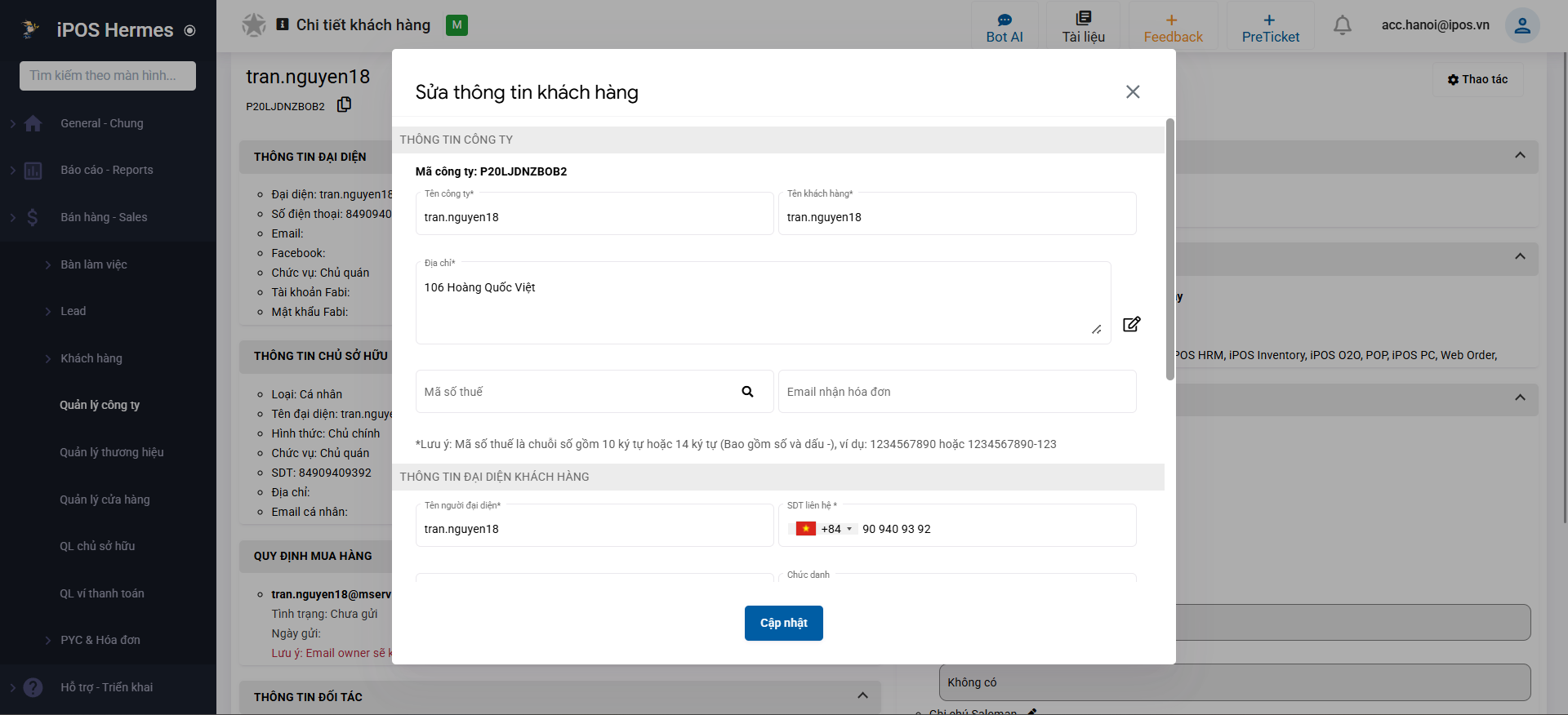Copy the company code P20LJDNZBOB2
The width and height of the screenshot is (1568, 715).
click(345, 104)
